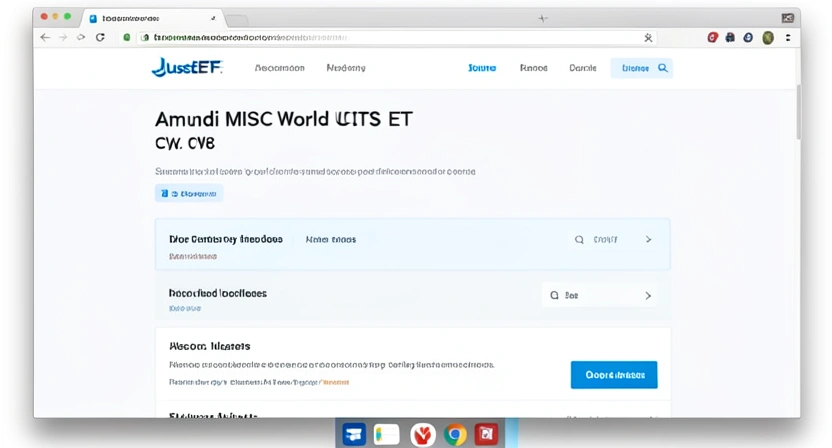Go back using the browser back arrow
This screenshot has width=832, height=448.
[x=45, y=37]
